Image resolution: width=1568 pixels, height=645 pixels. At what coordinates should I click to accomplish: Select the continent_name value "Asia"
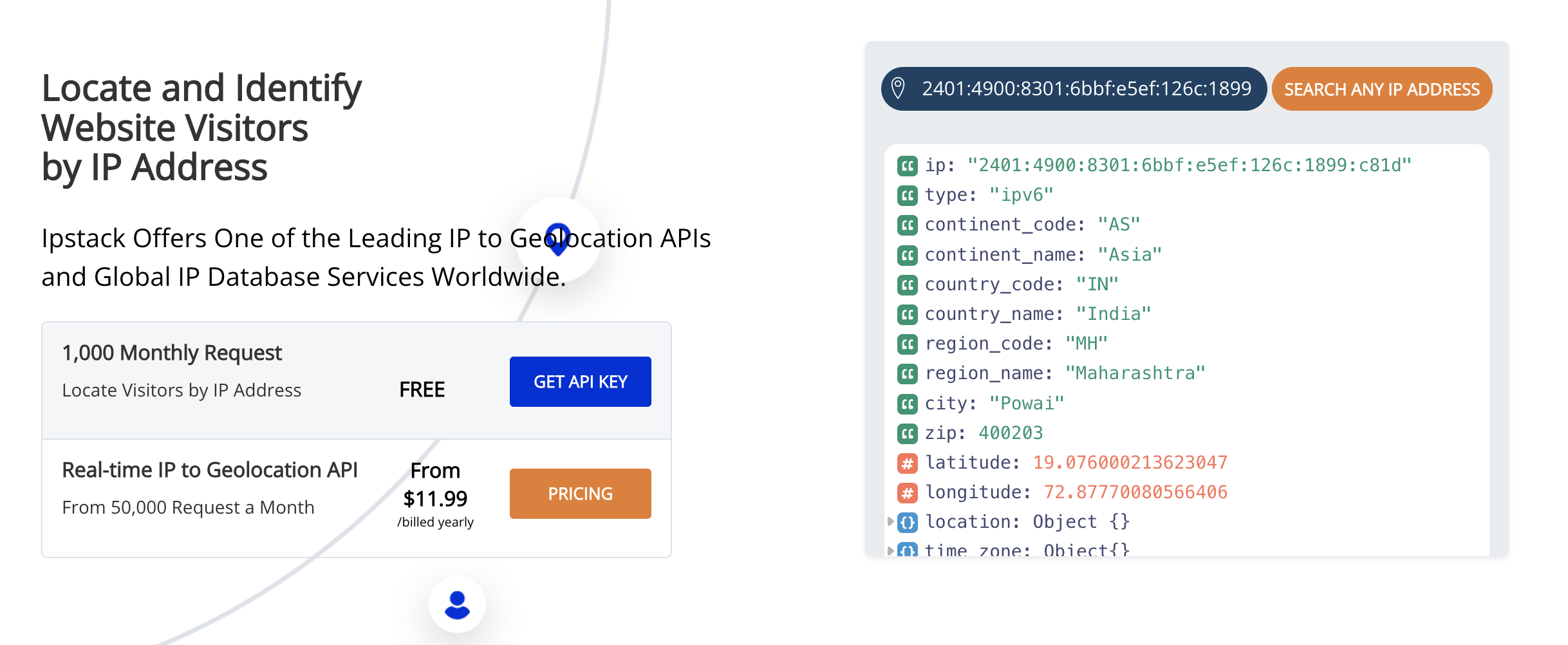(x=1130, y=255)
